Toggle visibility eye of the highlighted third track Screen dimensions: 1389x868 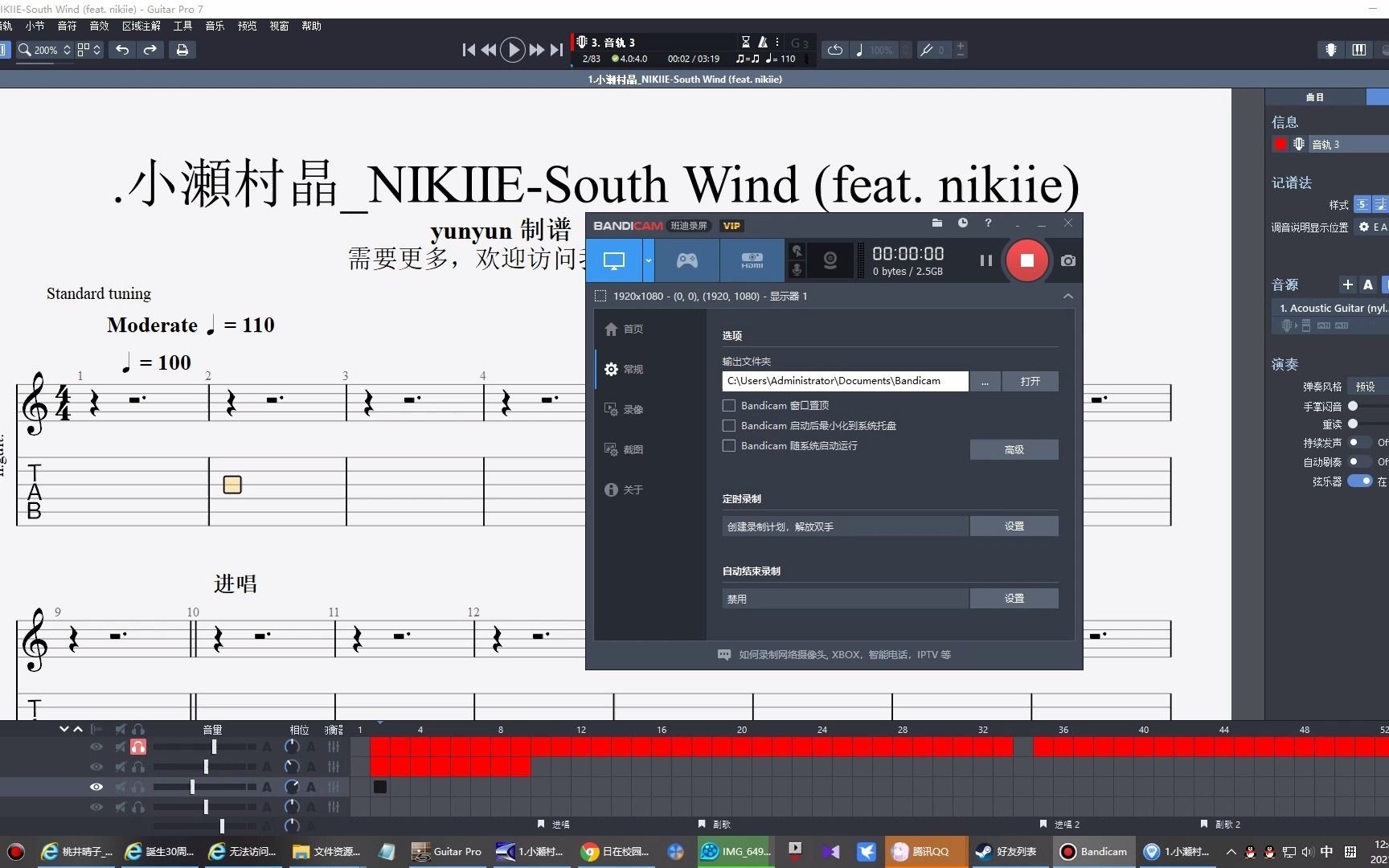[x=96, y=787]
